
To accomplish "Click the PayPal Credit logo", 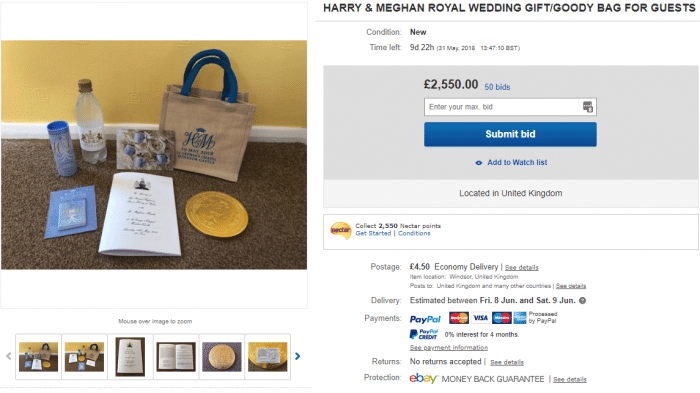I will click(x=424, y=334).
